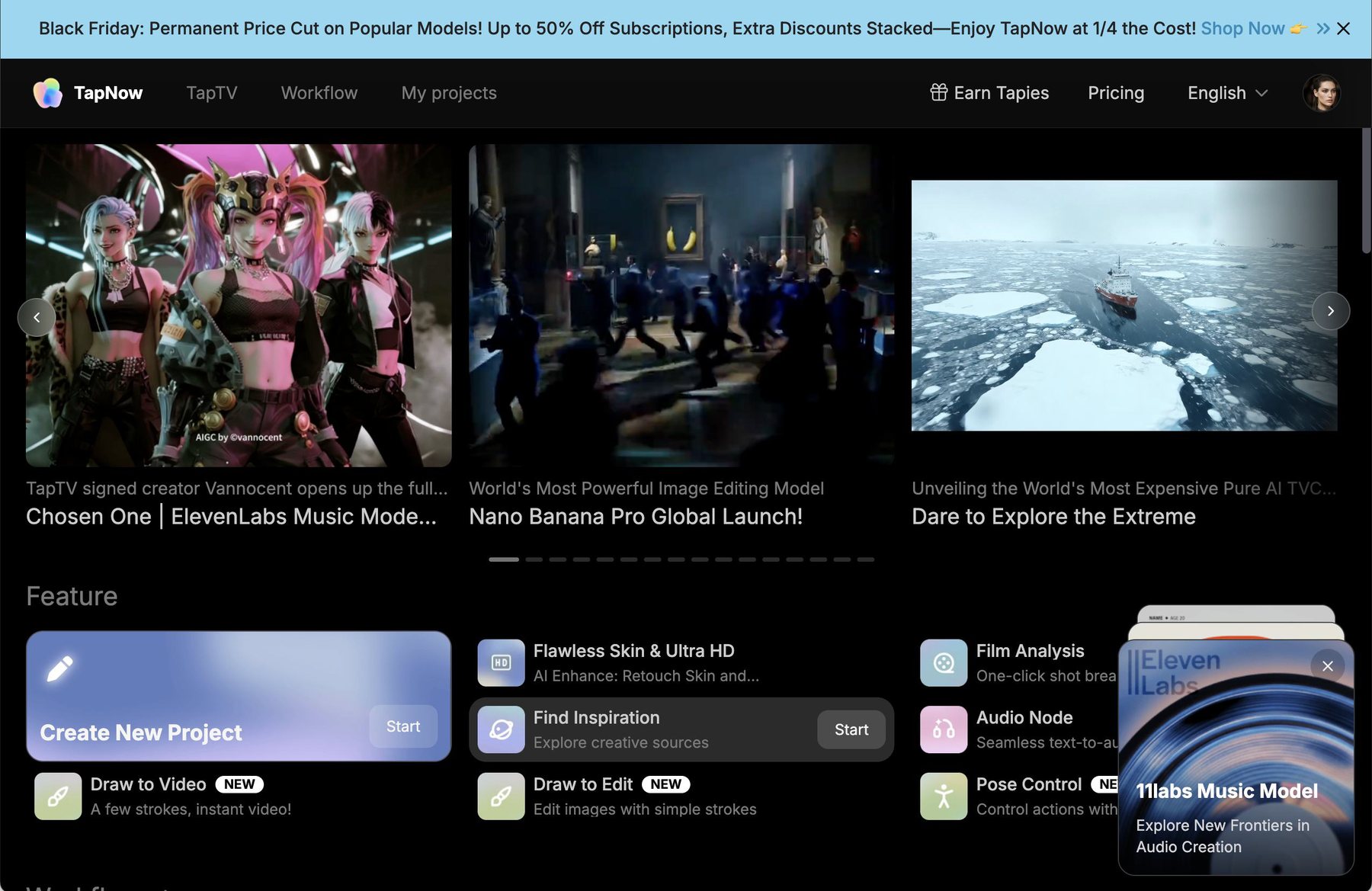The image size is (1372, 891).
Task: Click 'Unveiling the World's Most Expensive' caption
Action: pyautogui.click(x=1124, y=489)
